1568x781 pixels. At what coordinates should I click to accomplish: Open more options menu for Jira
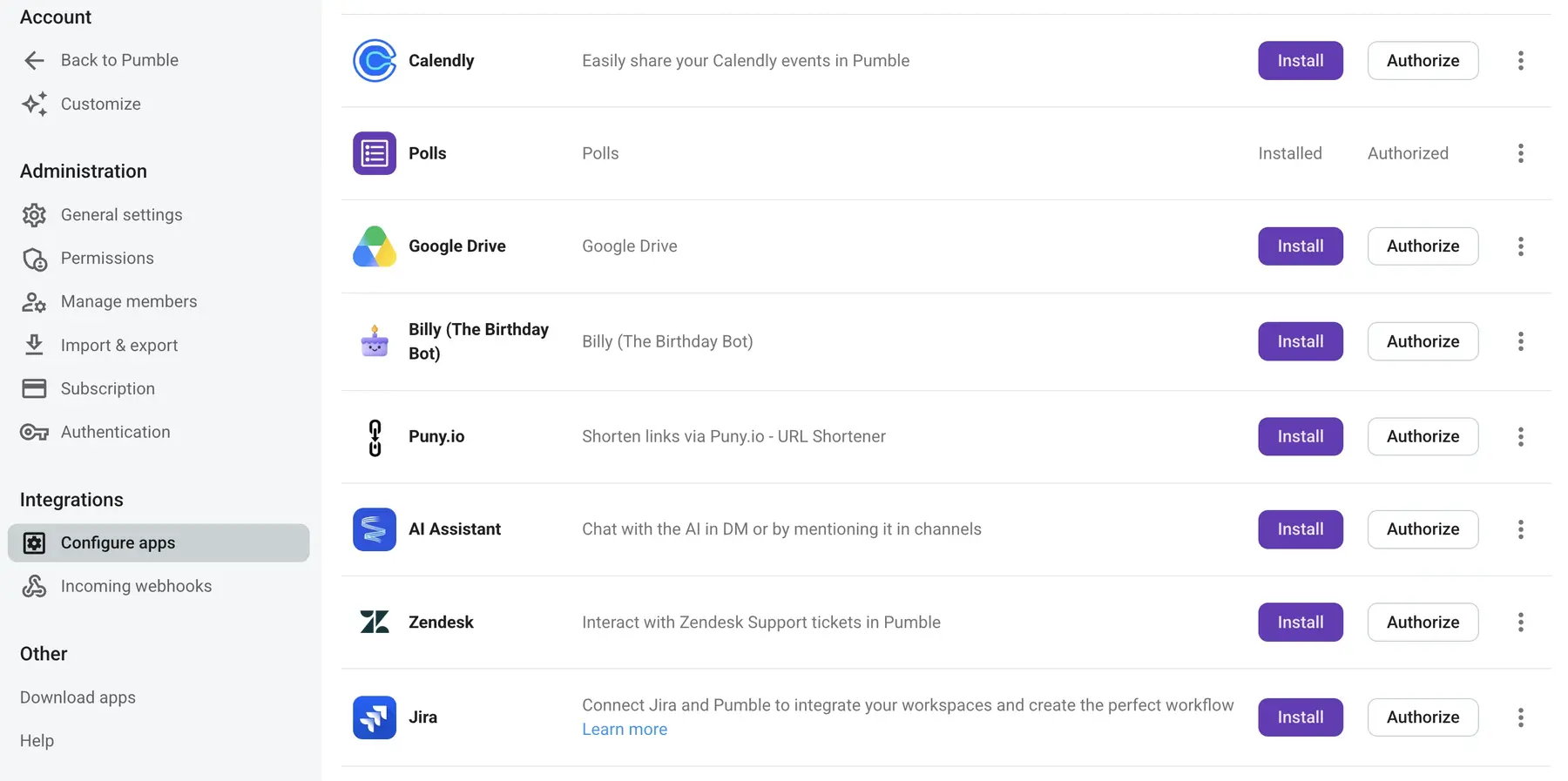1520,717
